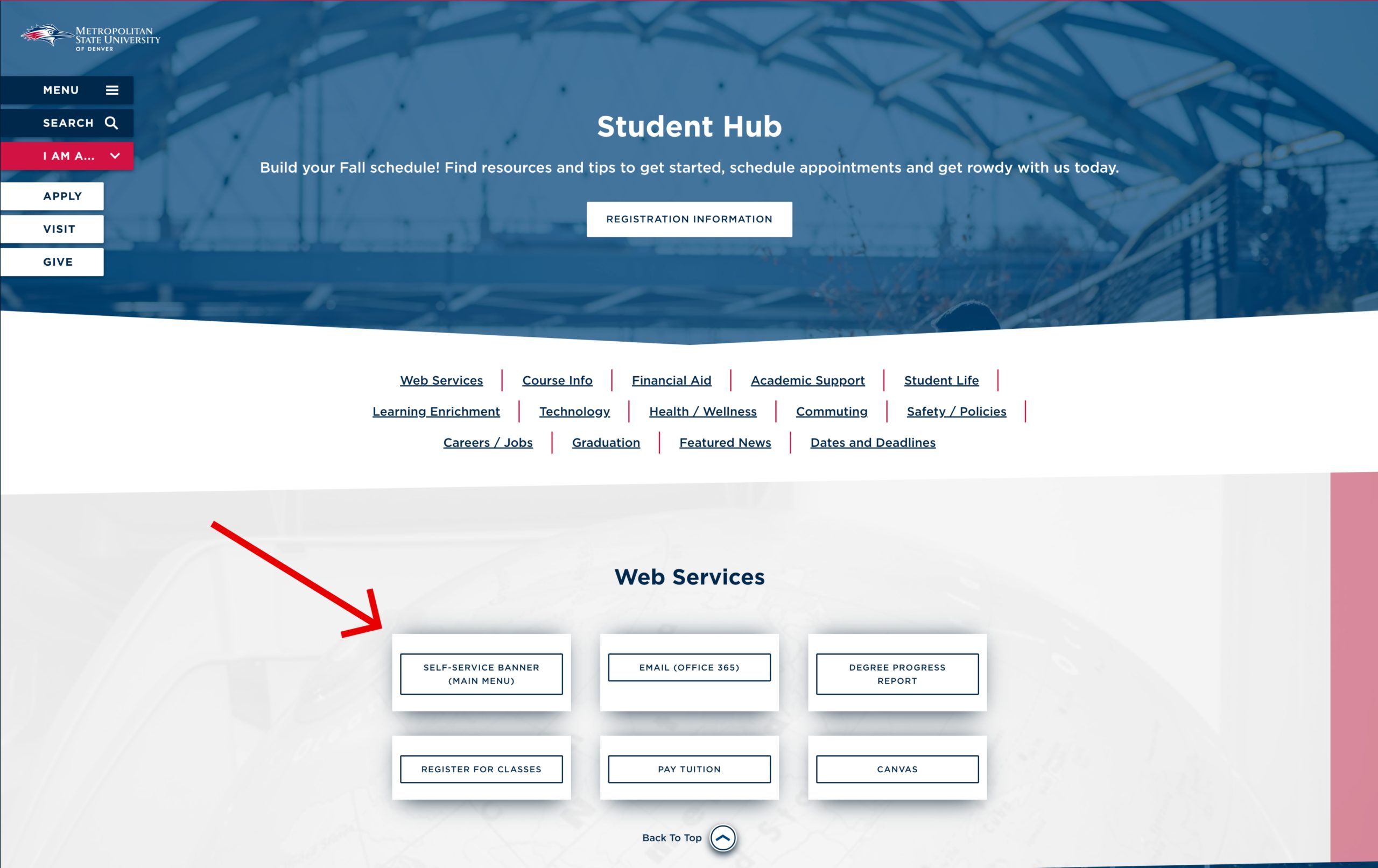Click the CANVAS web service card
The image size is (1378, 868).
[896, 769]
